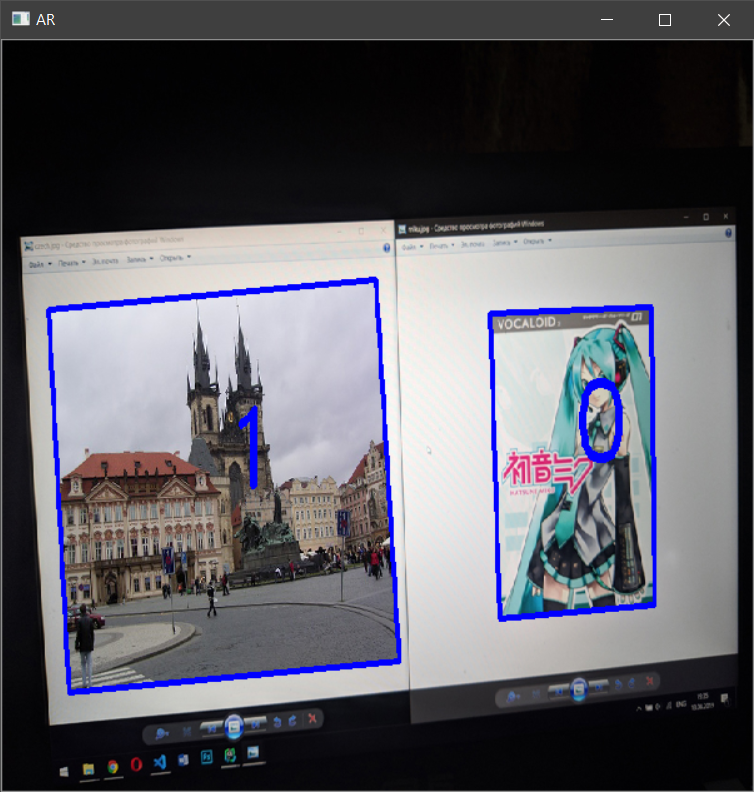Open File Explorer from the taskbar
The height and width of the screenshot is (792, 754).
[88, 769]
